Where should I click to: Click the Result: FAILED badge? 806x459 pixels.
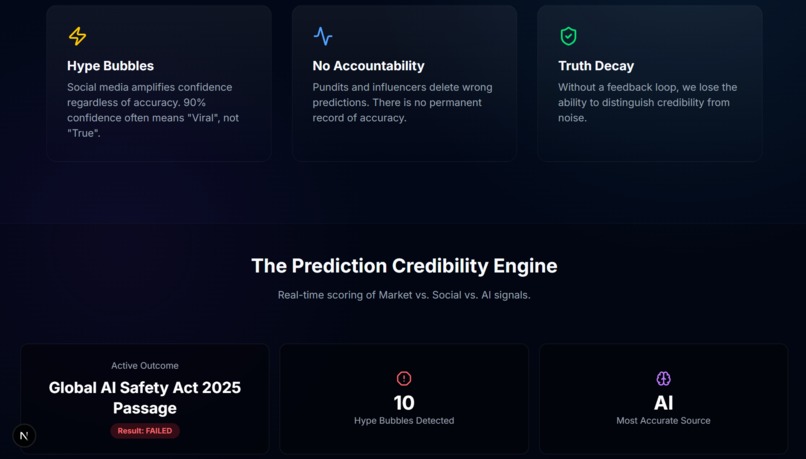click(x=145, y=431)
